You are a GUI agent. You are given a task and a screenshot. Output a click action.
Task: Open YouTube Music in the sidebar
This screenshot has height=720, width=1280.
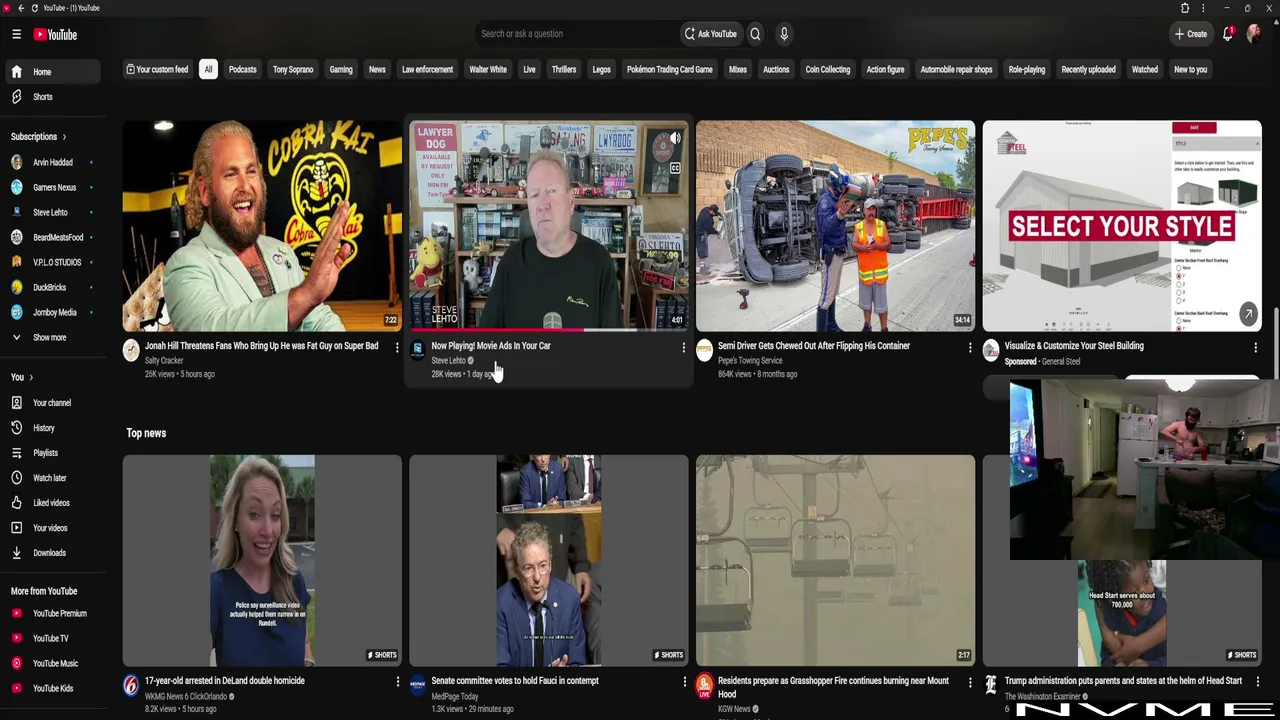pyautogui.click(x=51, y=663)
